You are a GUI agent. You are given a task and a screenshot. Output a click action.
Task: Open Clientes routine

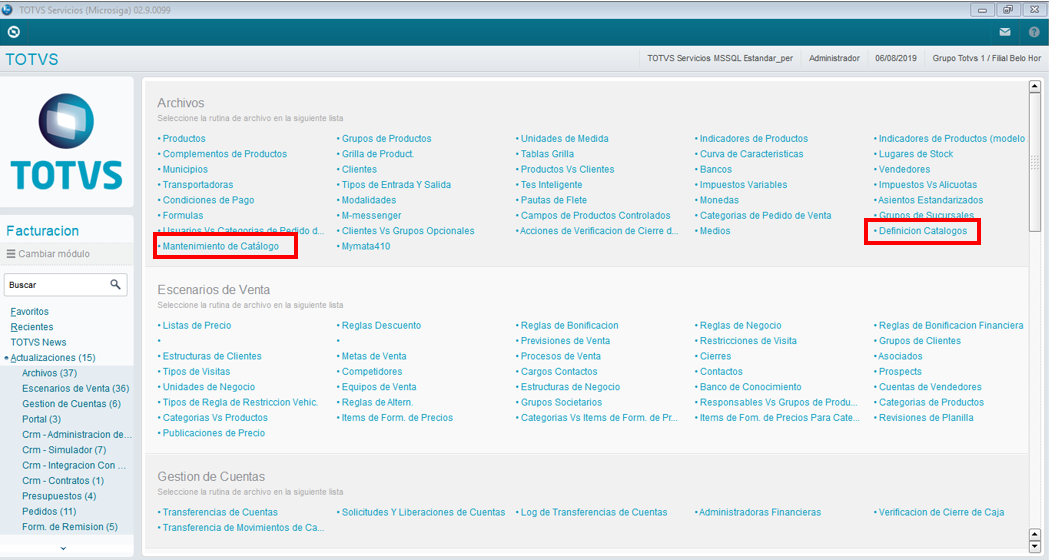[359, 169]
